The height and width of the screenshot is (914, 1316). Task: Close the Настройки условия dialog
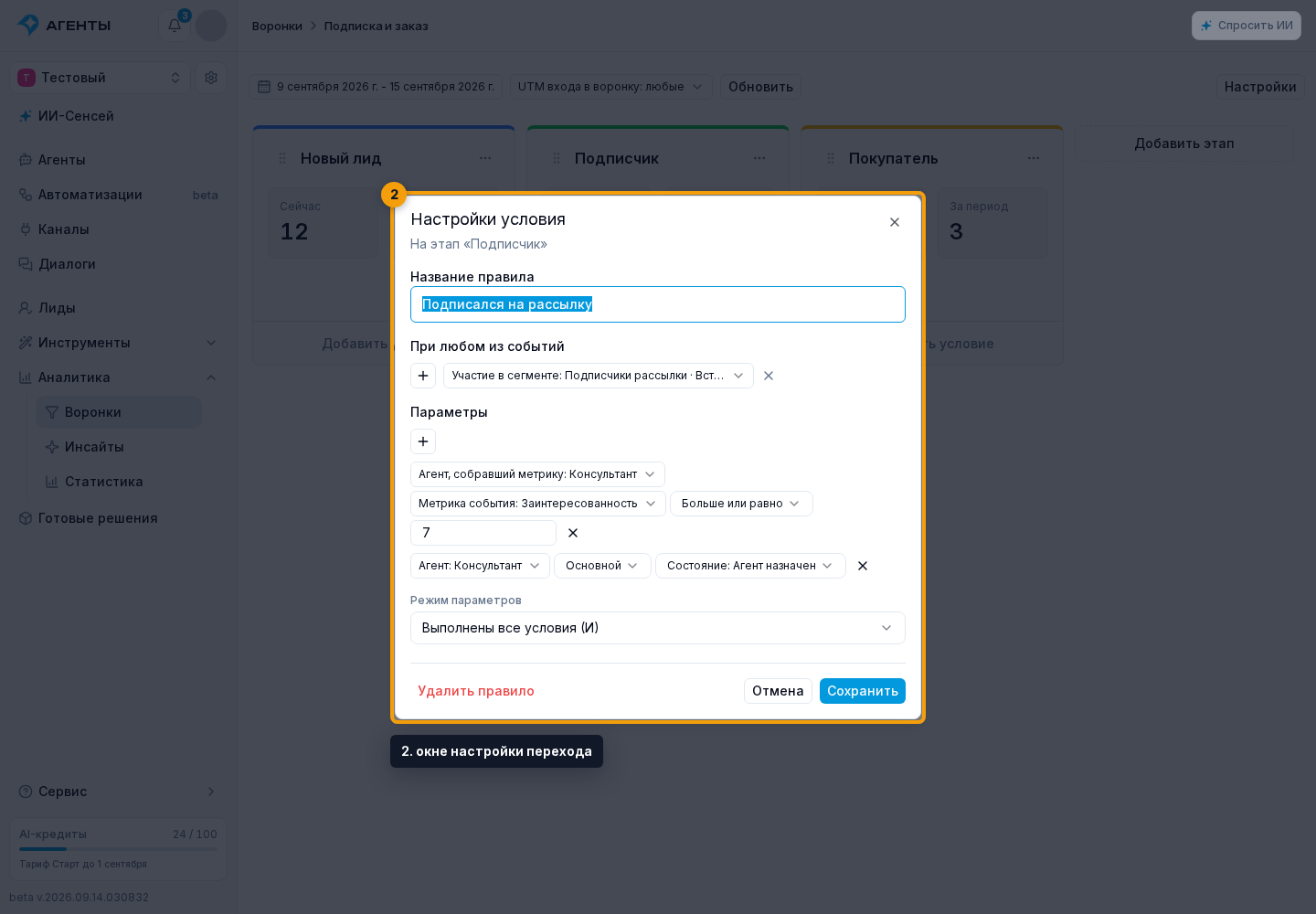coord(895,222)
